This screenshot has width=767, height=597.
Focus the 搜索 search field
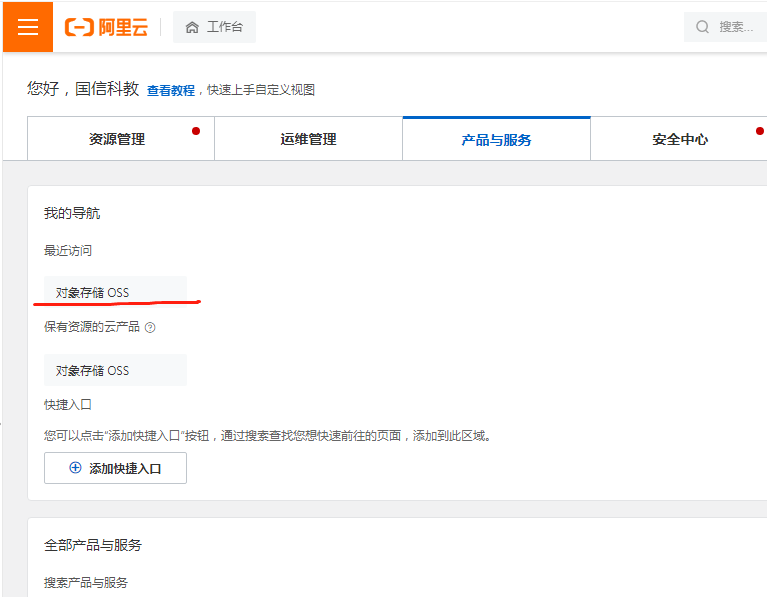[725, 26]
